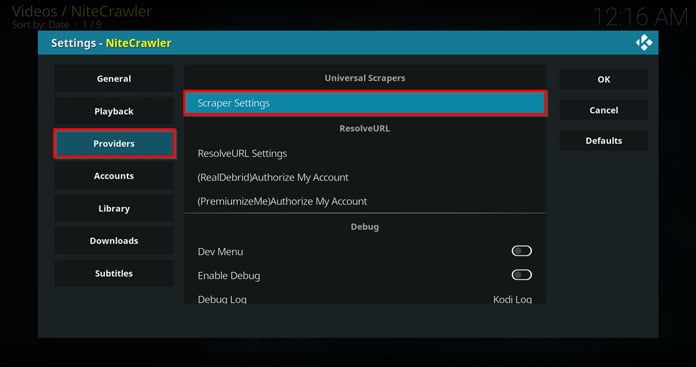Image resolution: width=696 pixels, height=367 pixels.
Task: Confirm settings with OK button
Action: tap(604, 79)
